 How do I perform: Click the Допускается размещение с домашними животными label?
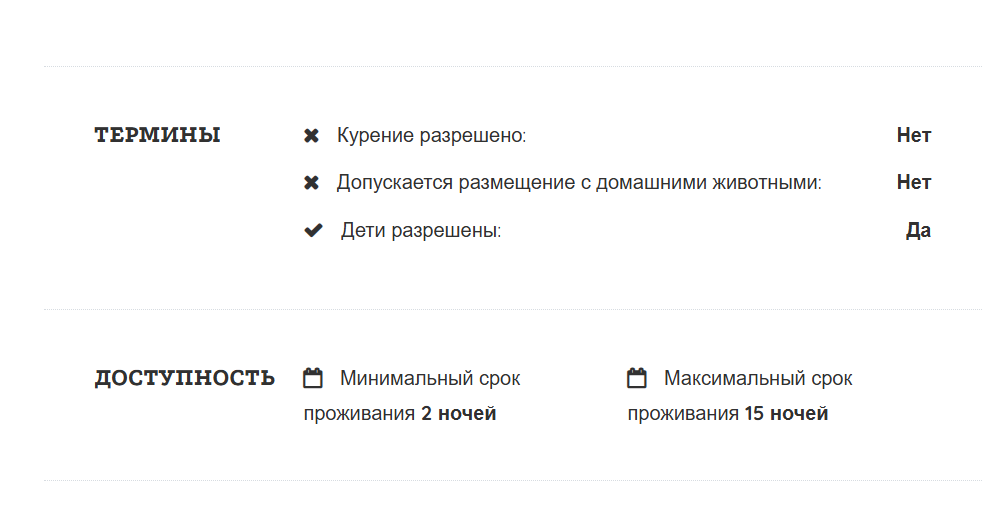(579, 183)
